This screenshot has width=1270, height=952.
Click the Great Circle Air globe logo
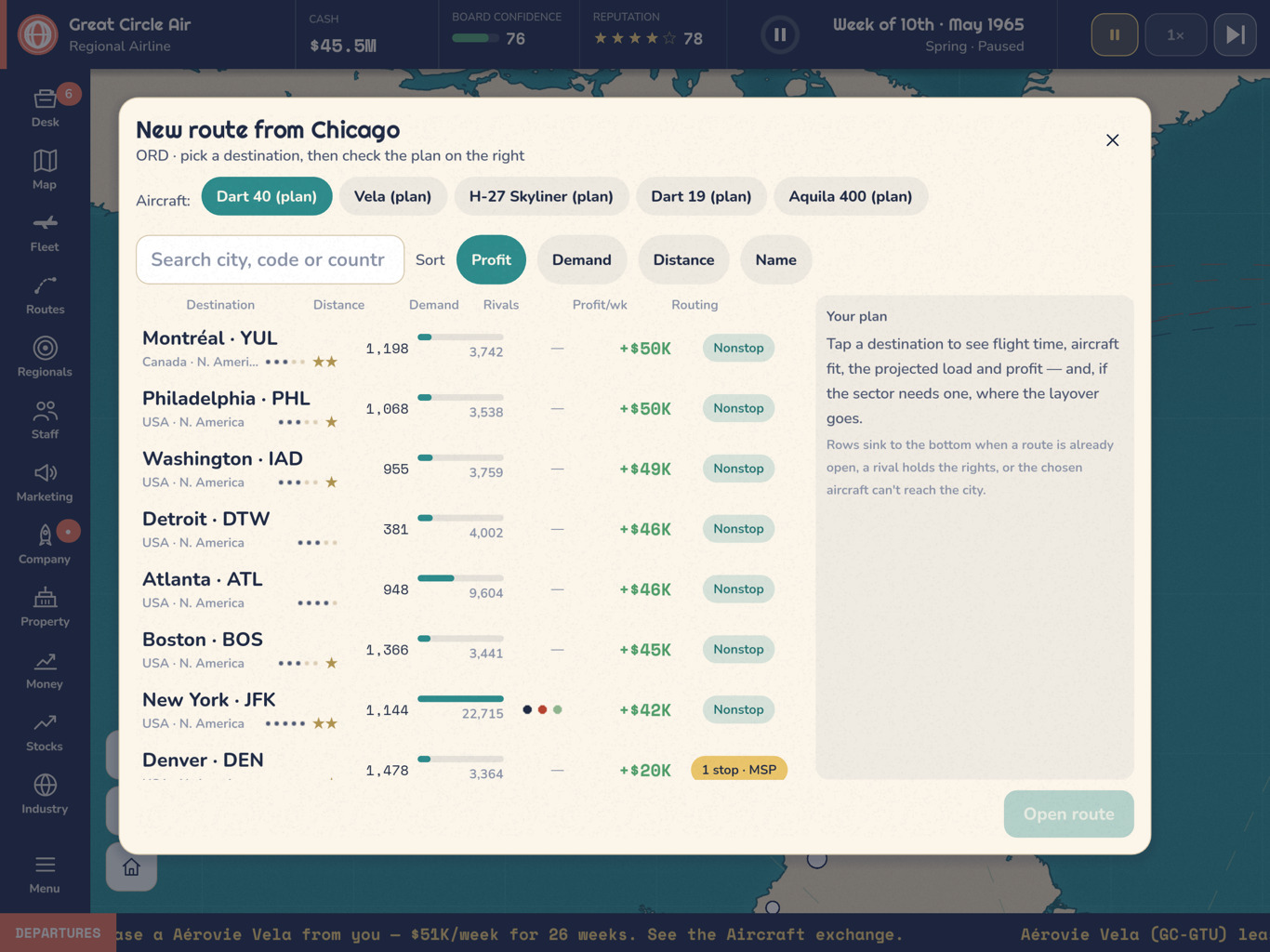38,34
